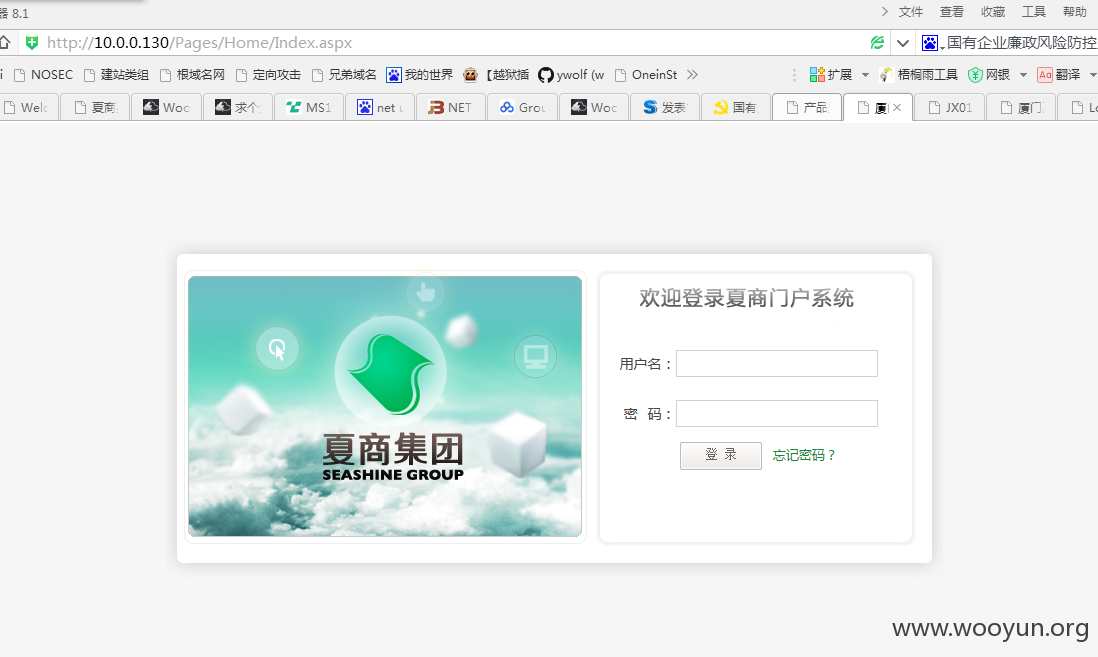
Task: Open the 帮助 menu
Action: pos(1074,12)
